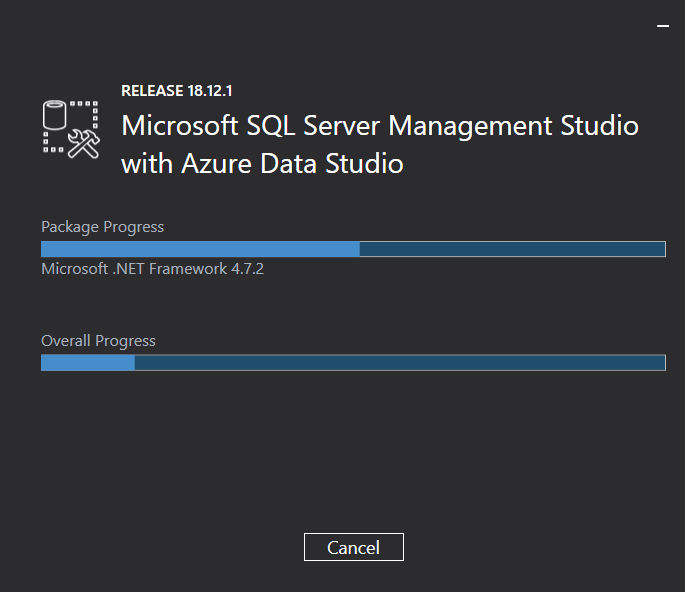Click the 'with Azure Data Studio' heading
Screen dimensions: 685x592
[262, 163]
